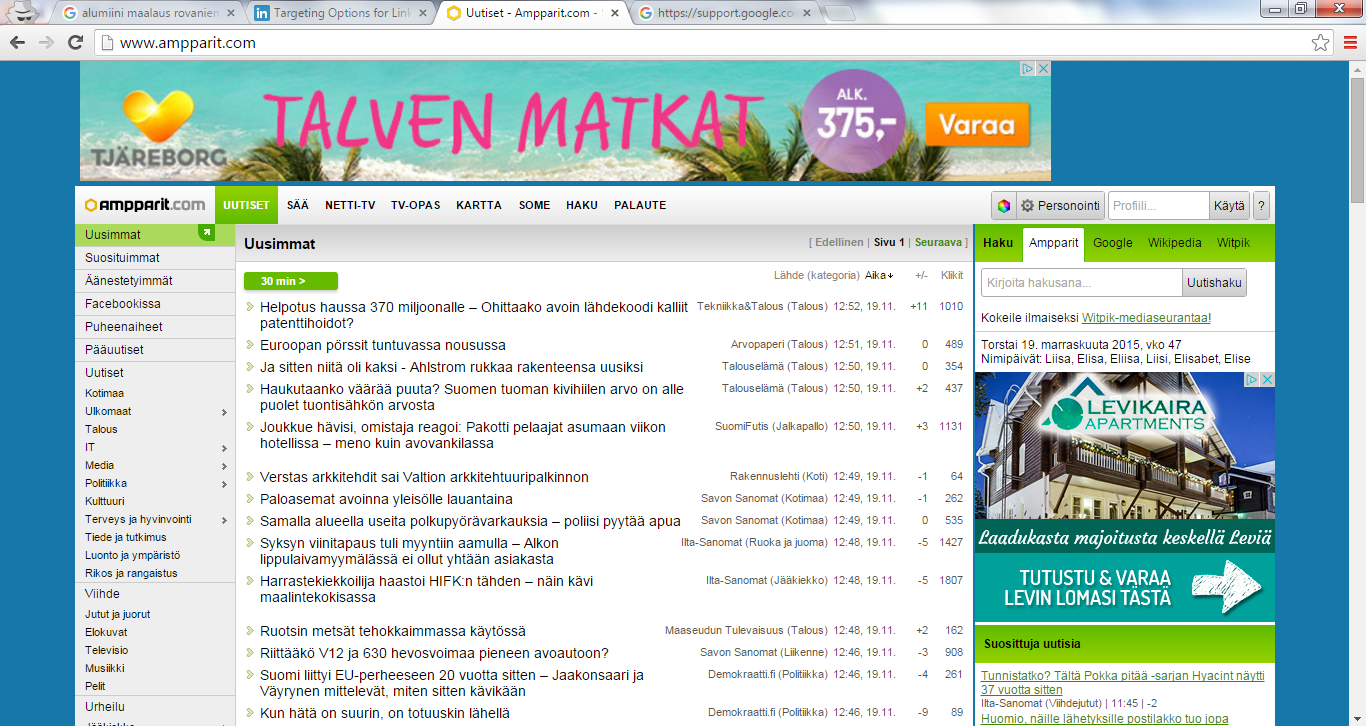
Task: Select the Google search tab
Action: 1113,243
